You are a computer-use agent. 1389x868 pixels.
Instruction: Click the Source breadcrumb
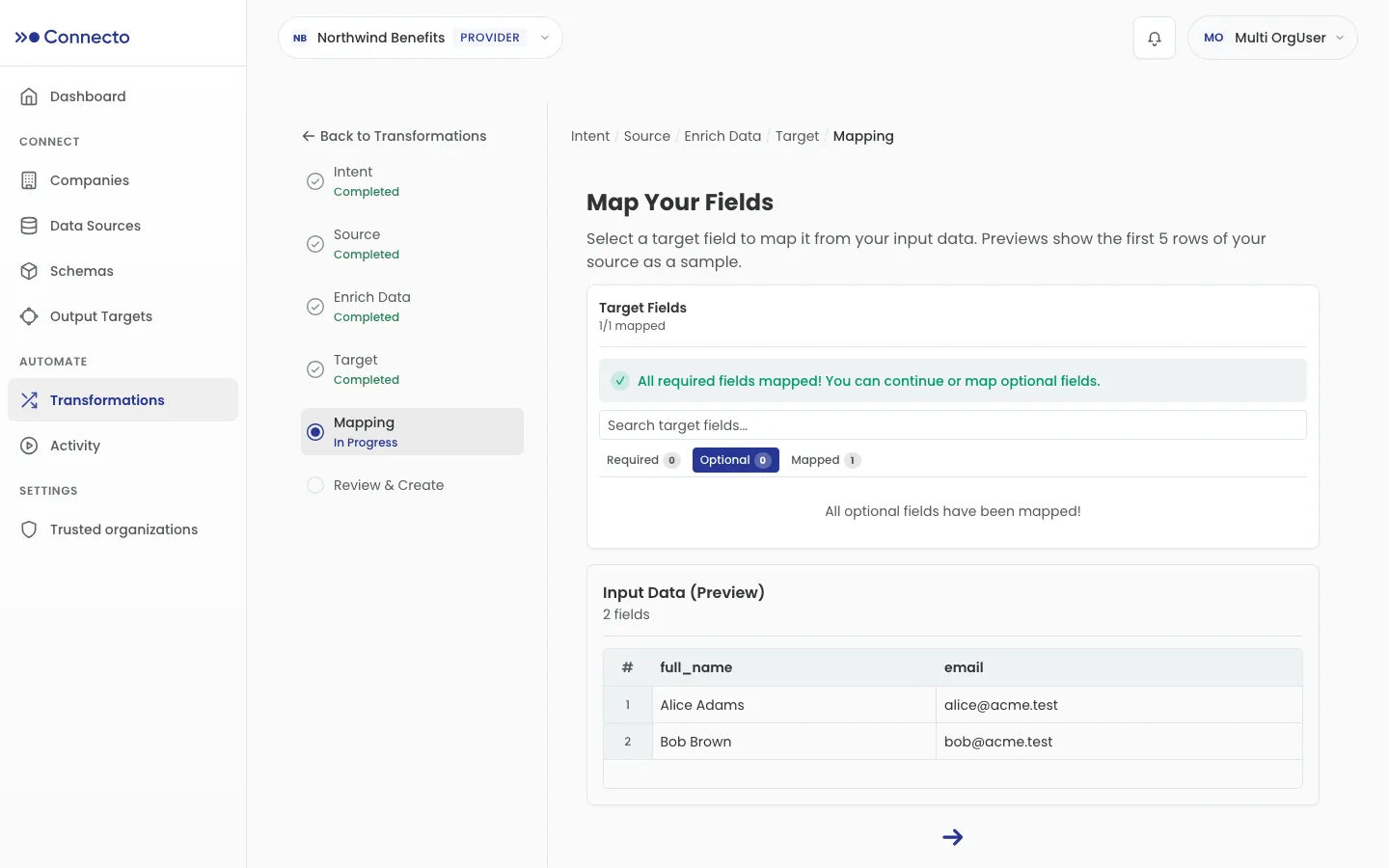(647, 136)
